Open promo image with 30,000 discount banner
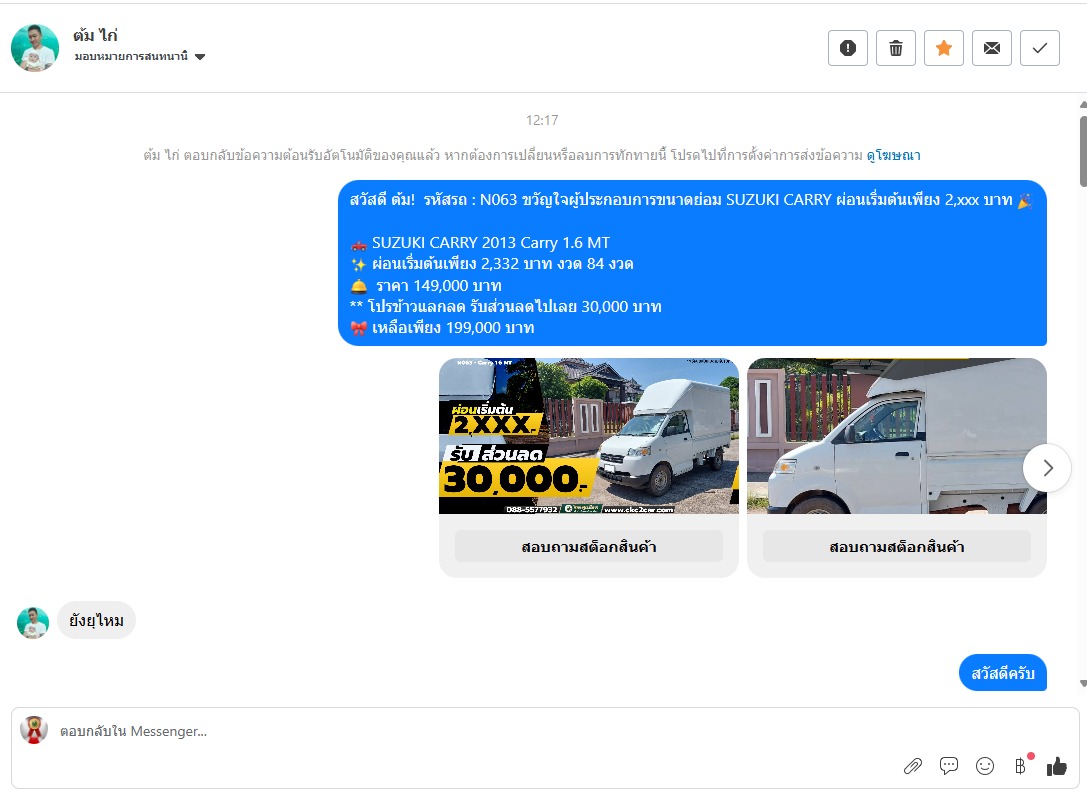This screenshot has width=1087, height=800. (x=589, y=436)
